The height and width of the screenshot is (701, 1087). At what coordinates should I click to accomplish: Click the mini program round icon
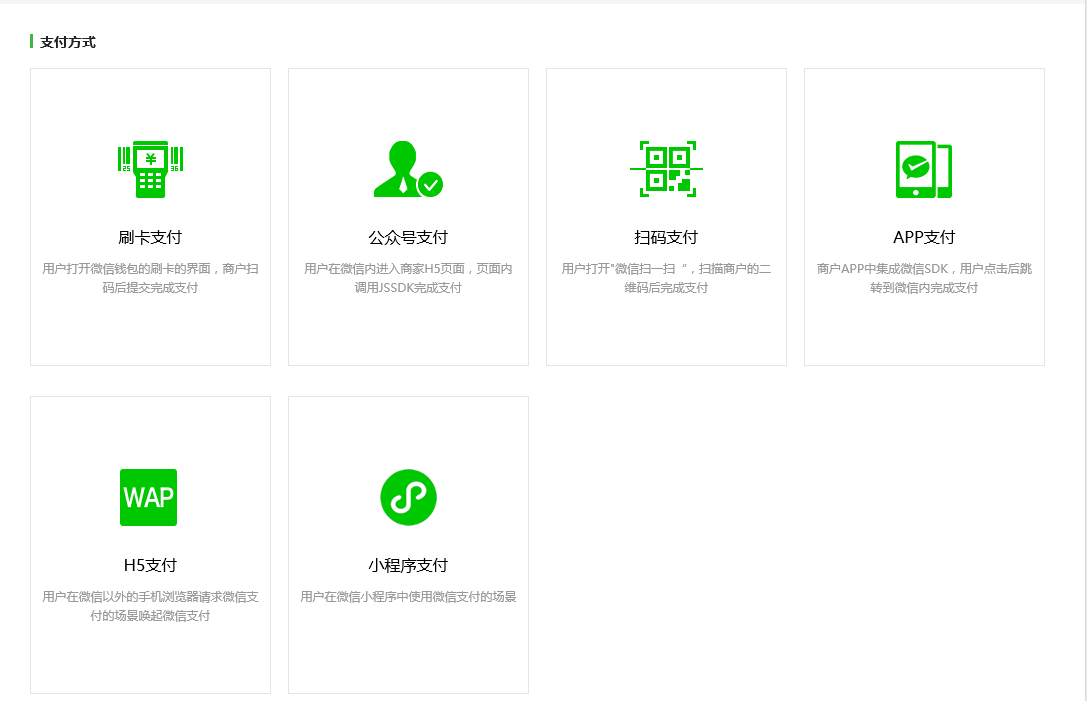(408, 497)
